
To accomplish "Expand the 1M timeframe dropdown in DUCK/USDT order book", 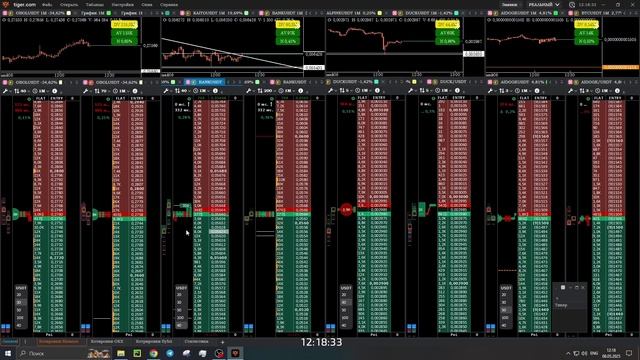I will [x=446, y=90].
